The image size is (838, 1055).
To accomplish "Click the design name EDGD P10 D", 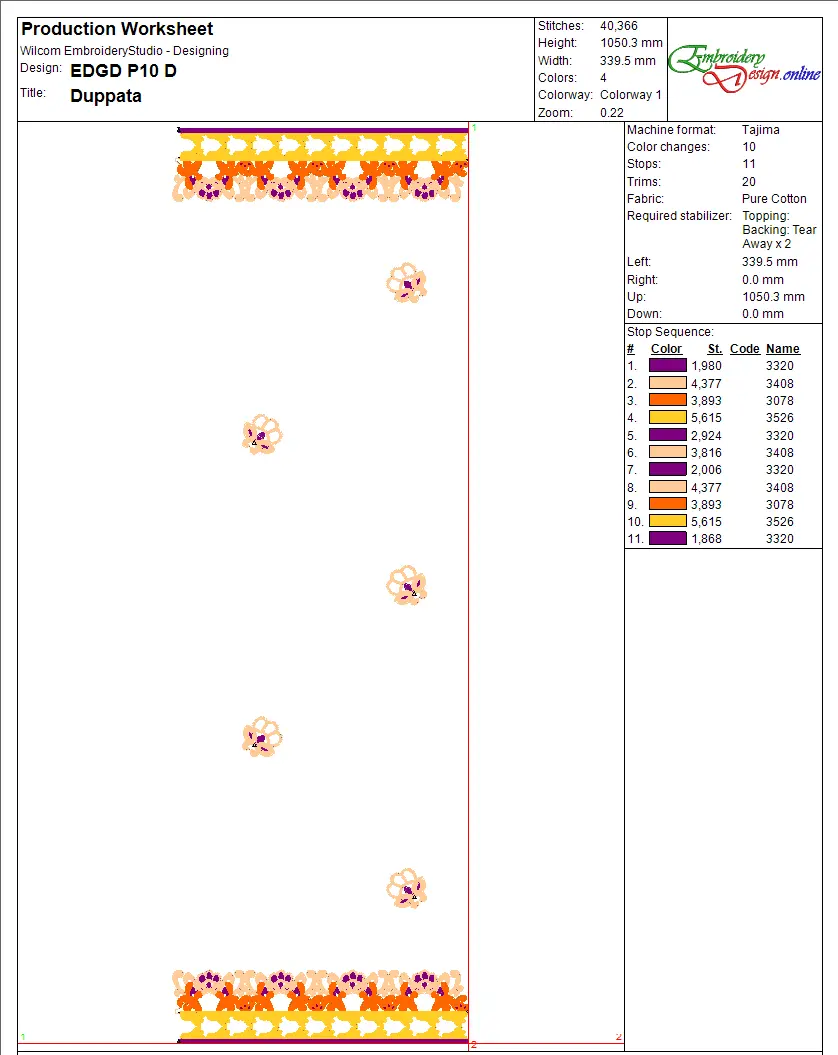I will click(123, 71).
